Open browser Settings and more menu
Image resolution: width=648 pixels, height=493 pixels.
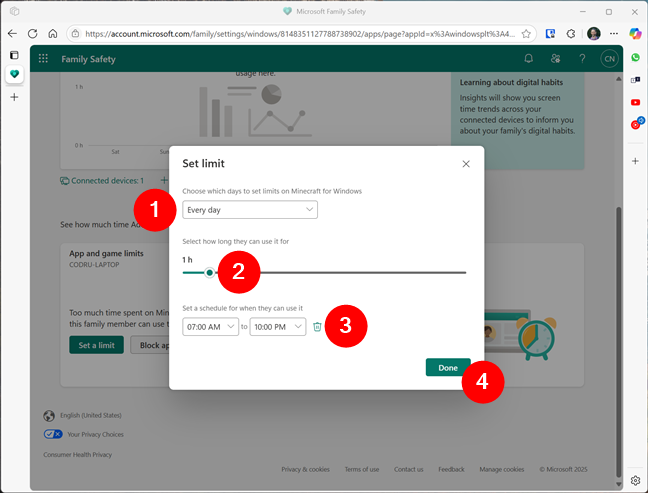pyautogui.click(x=614, y=33)
